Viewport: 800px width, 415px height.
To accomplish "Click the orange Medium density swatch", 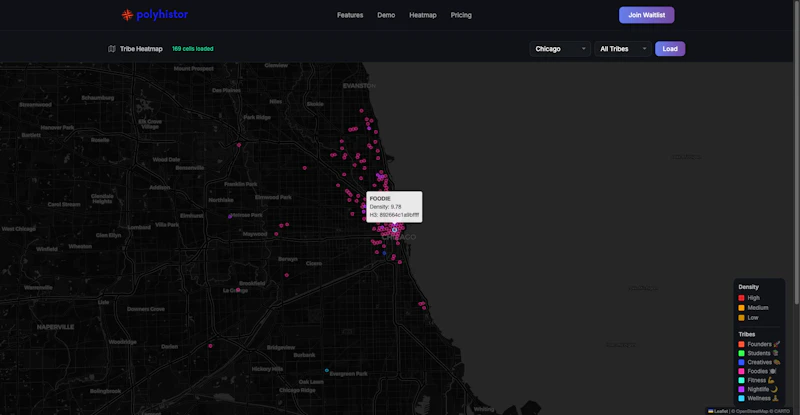I will click(x=741, y=308).
